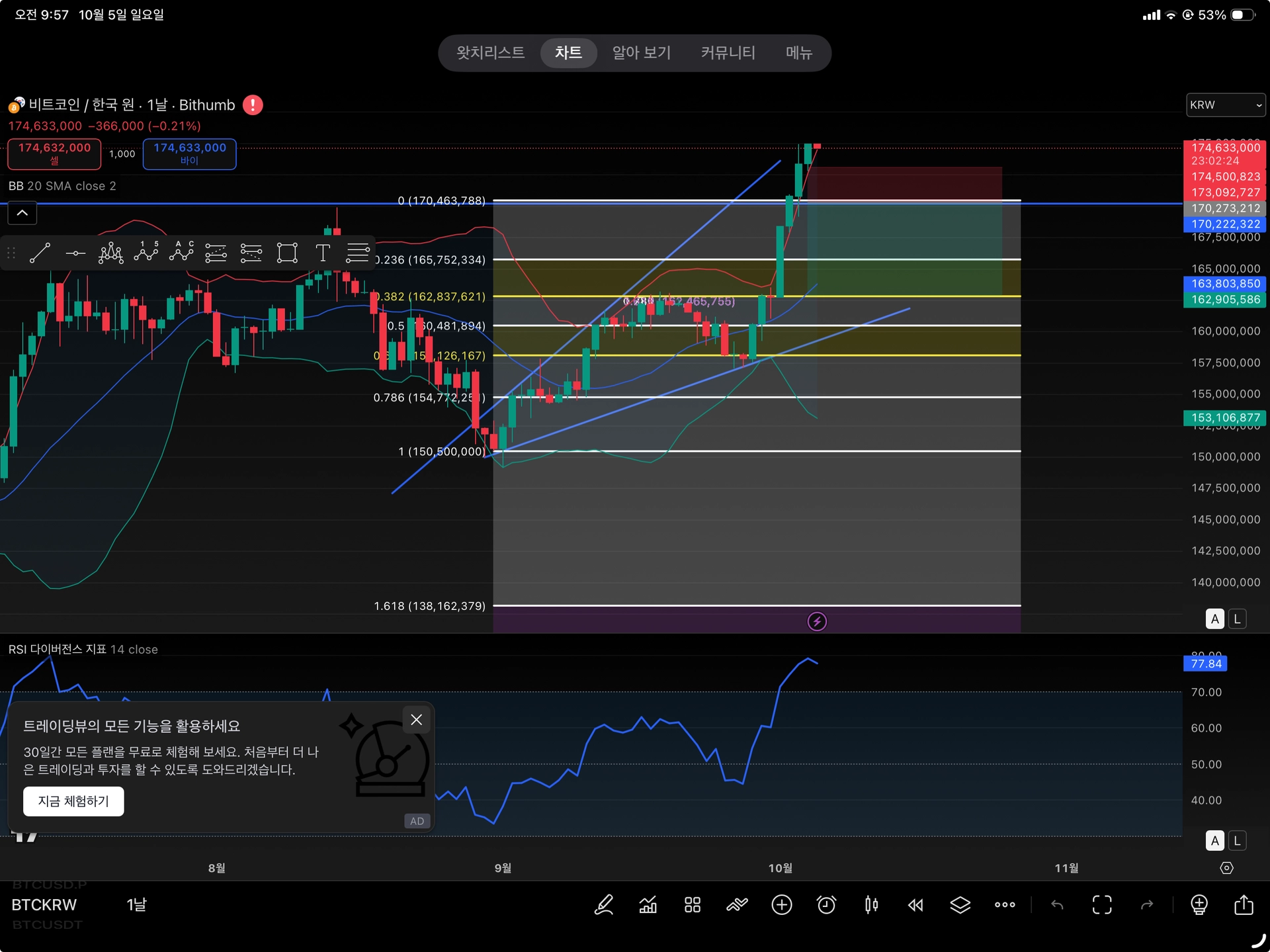The width and height of the screenshot is (1270, 952).
Task: Open the candlestick chart type icon
Action: 871,904
